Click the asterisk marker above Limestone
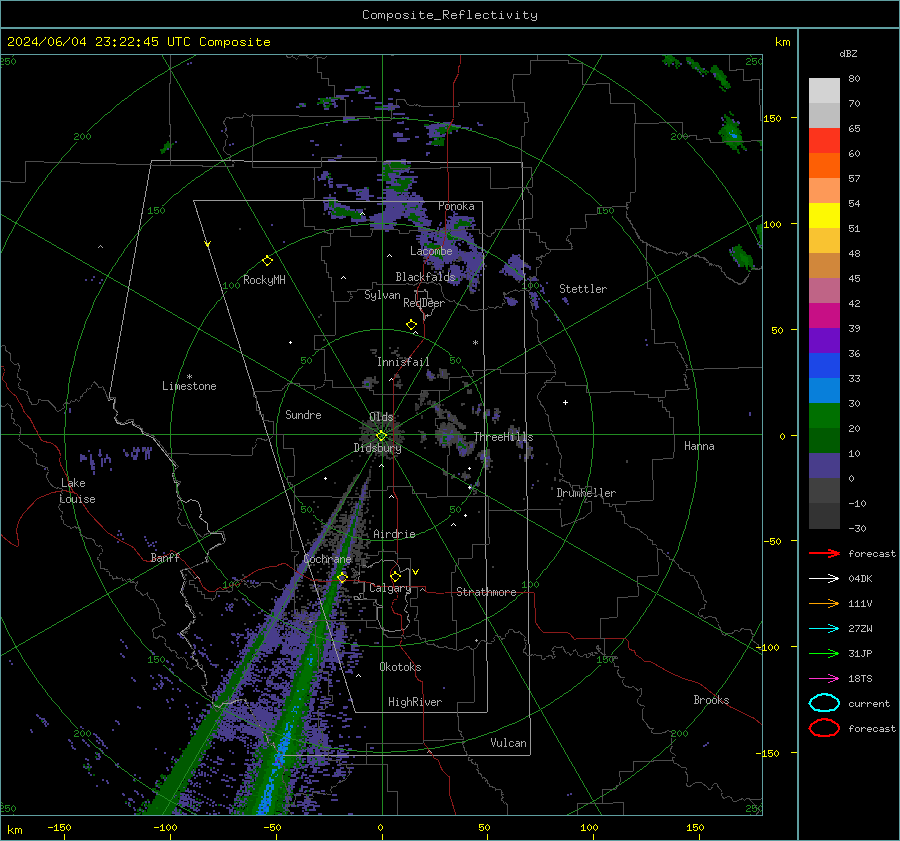The width and height of the screenshot is (900, 841). tap(189, 377)
